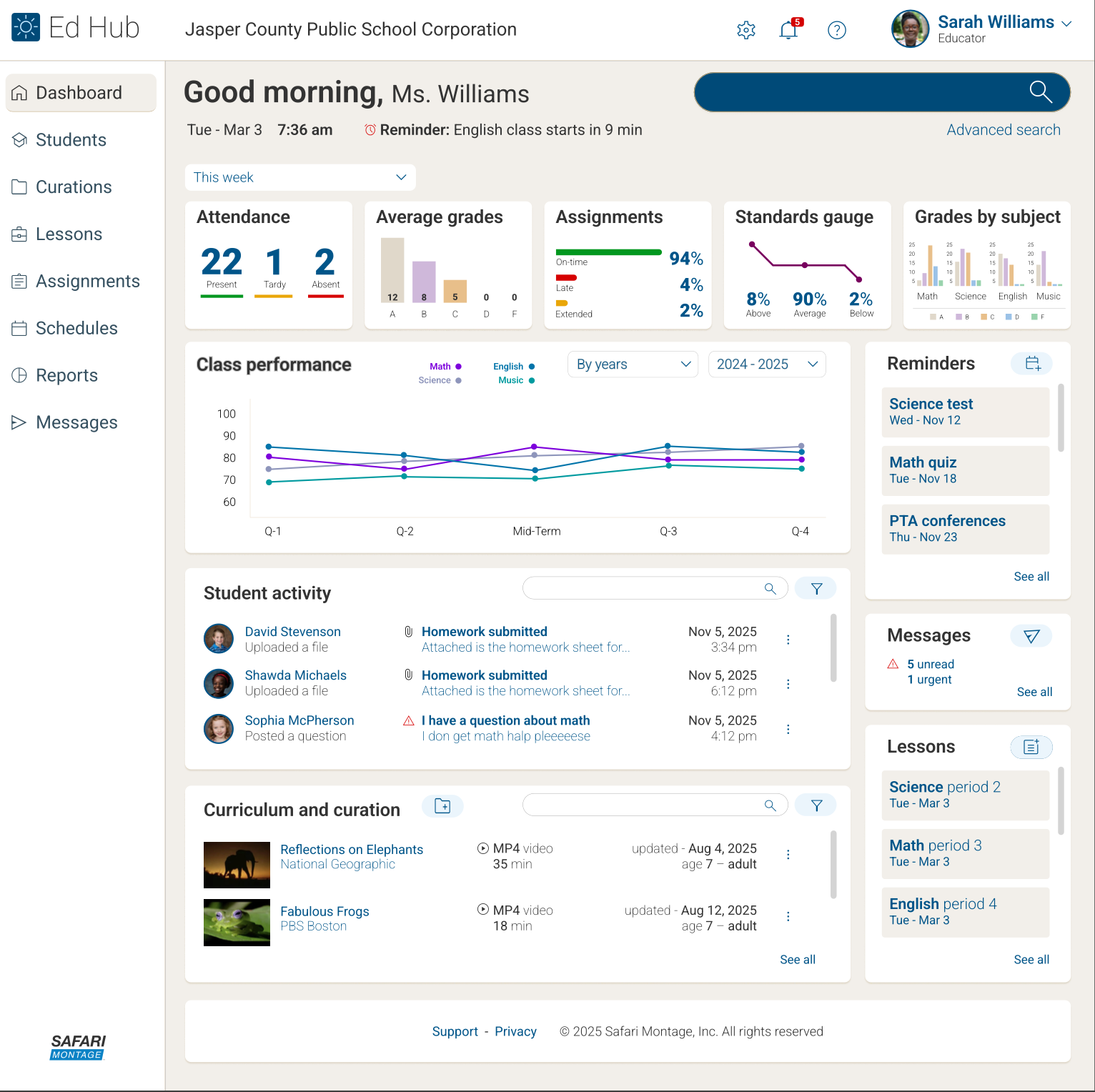Expand the This week dropdown
Screen dimensions: 1095x1092
(x=300, y=177)
